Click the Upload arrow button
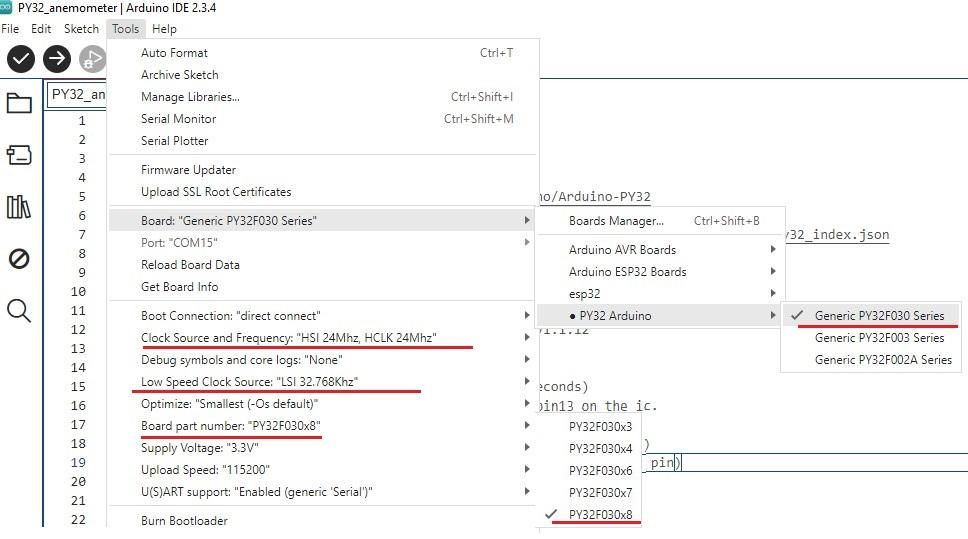968x539 pixels. pyautogui.click(x=57, y=59)
